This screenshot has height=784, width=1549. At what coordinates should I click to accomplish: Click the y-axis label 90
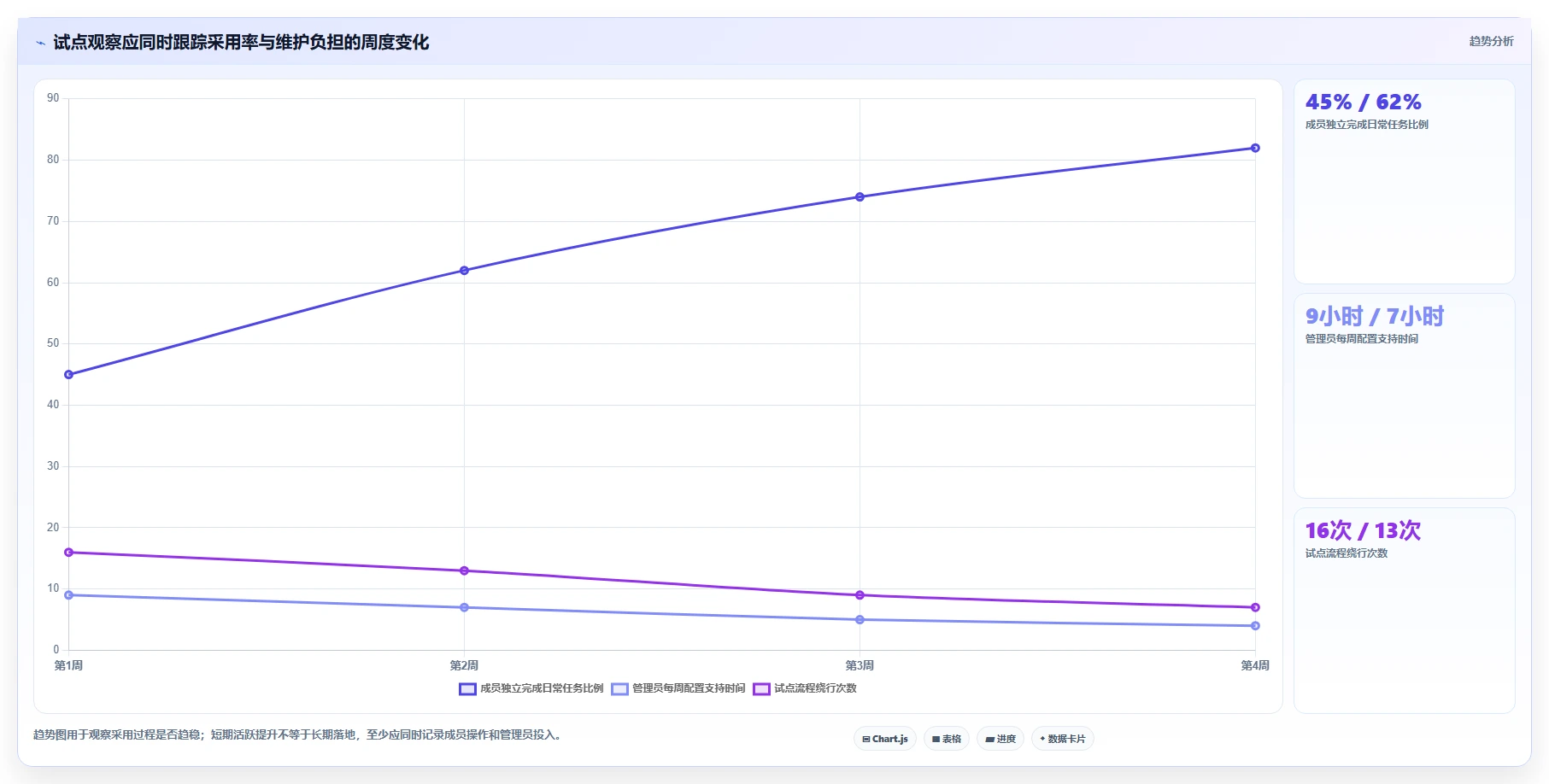(53, 98)
